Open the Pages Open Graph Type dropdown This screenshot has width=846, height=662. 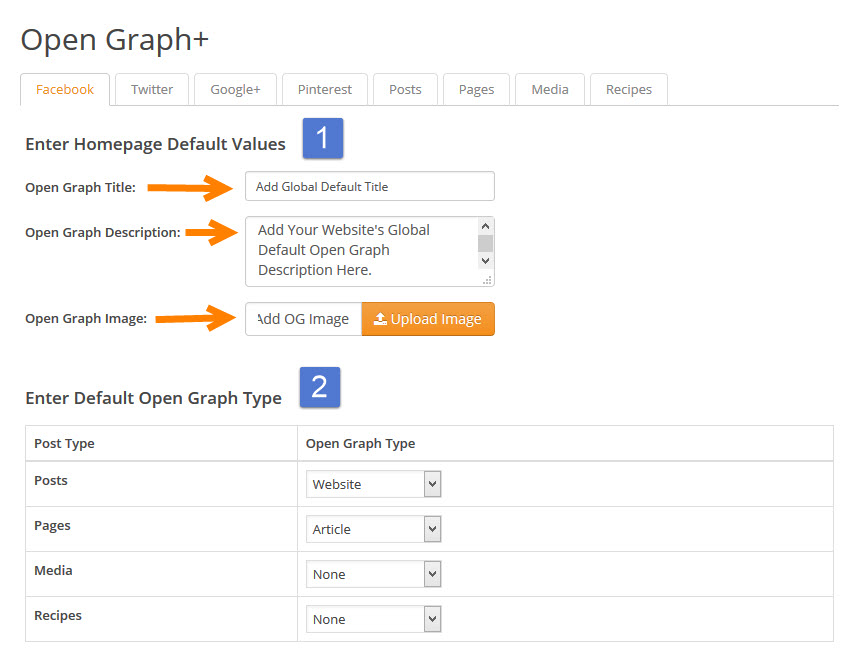click(373, 529)
